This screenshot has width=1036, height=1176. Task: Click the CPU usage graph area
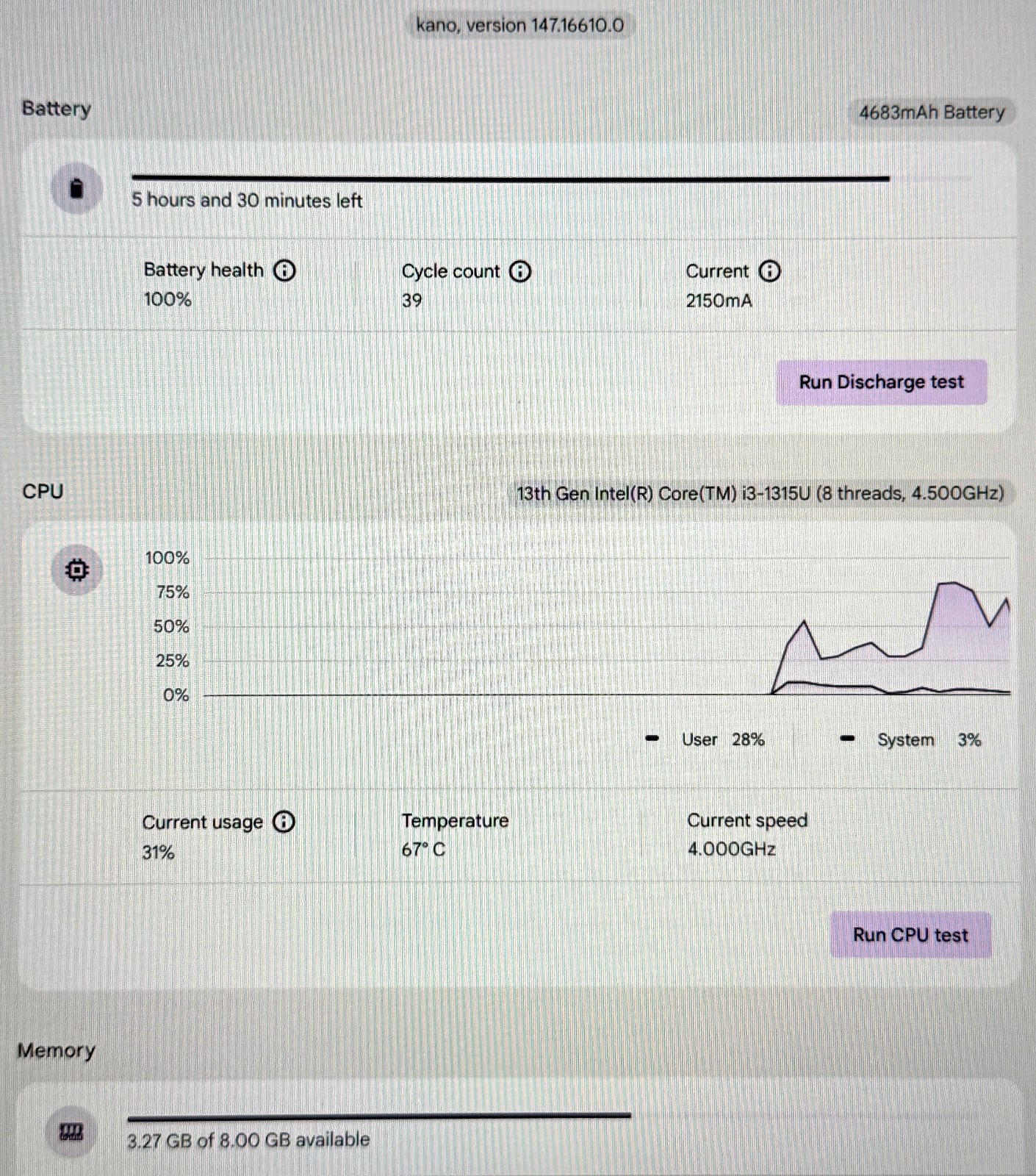point(607,626)
